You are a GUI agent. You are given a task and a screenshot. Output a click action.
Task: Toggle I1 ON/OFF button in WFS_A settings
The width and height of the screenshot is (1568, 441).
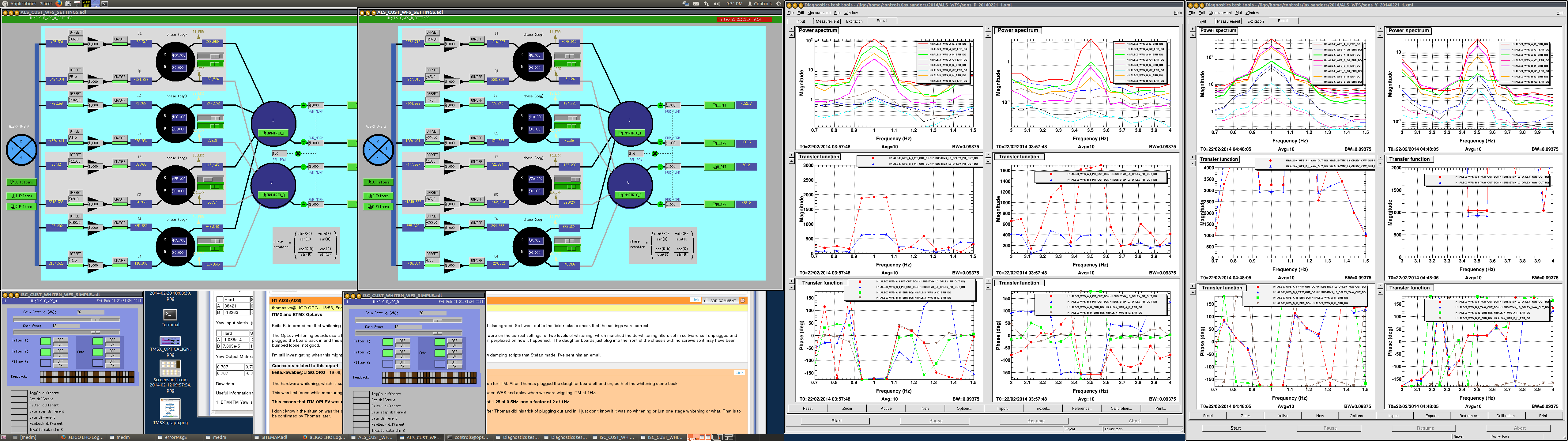pyautogui.click(x=120, y=39)
